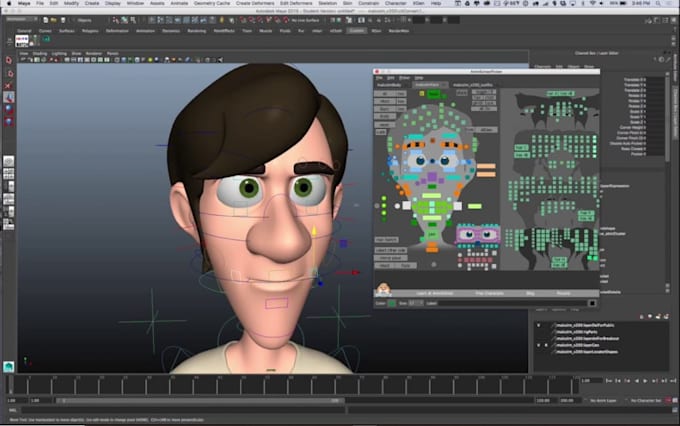
Task: Click the Open Scene folder icon
Action: pos(53,20)
